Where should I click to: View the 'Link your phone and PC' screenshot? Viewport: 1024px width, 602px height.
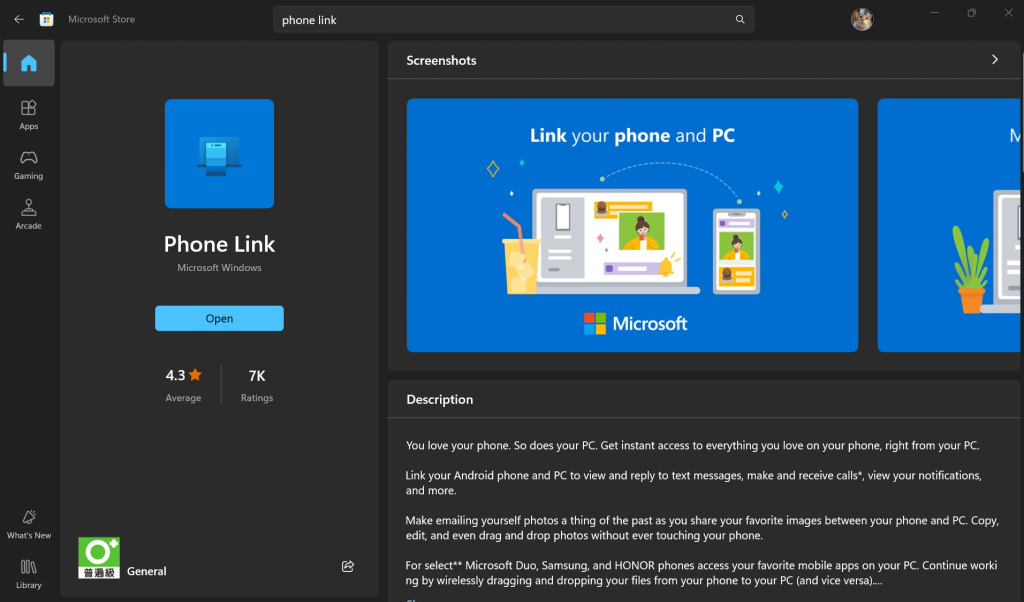pyautogui.click(x=632, y=225)
